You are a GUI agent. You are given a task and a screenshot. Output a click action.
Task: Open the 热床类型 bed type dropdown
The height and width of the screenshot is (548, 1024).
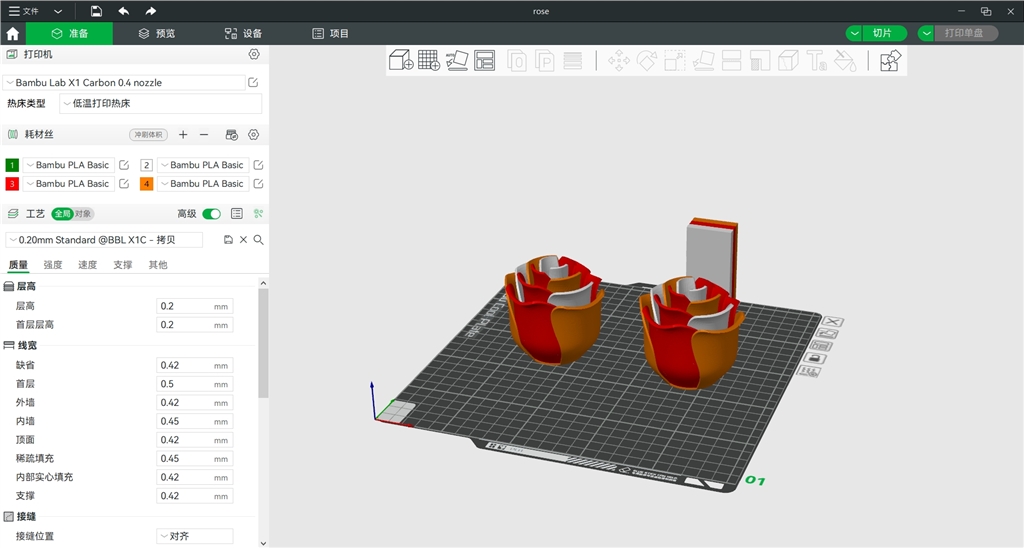160,103
